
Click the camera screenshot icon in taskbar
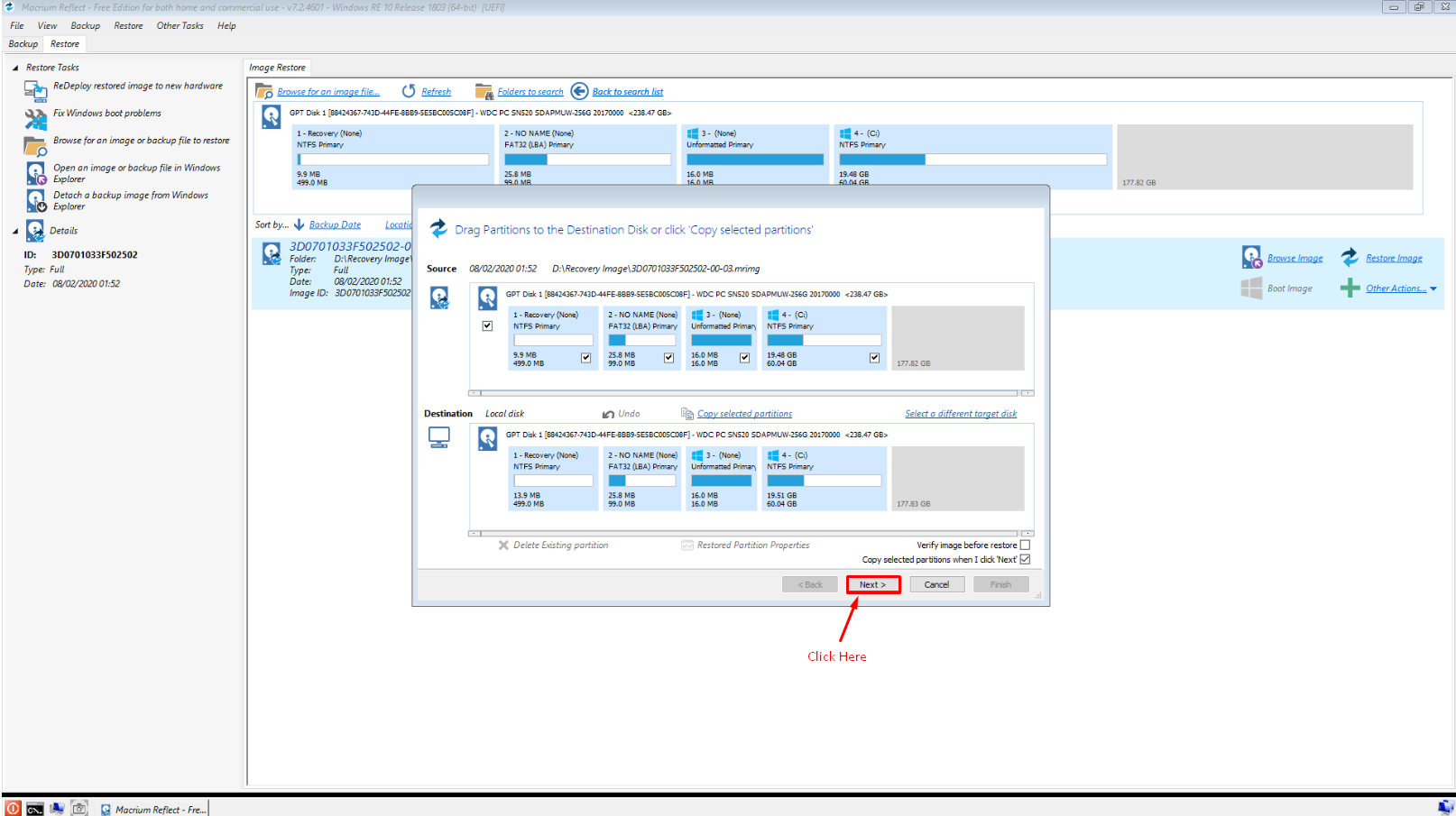click(x=79, y=809)
